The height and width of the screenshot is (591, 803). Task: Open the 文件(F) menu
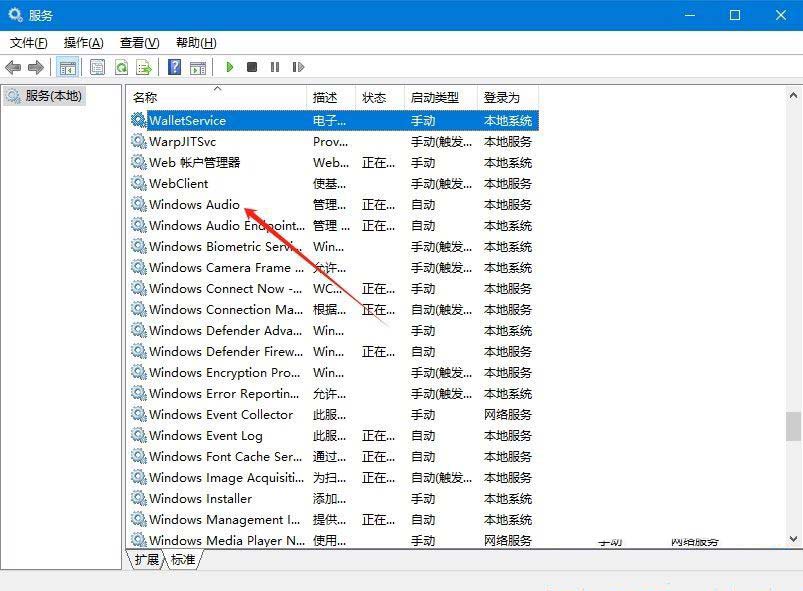[x=28, y=42]
